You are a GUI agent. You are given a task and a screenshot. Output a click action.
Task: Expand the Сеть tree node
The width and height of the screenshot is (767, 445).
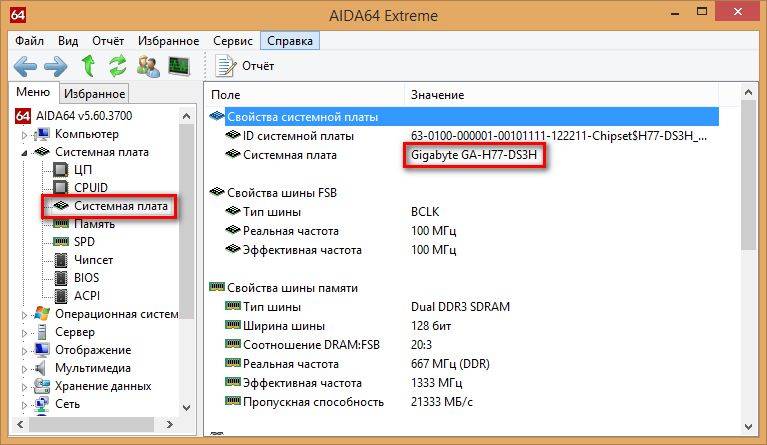coord(24,405)
